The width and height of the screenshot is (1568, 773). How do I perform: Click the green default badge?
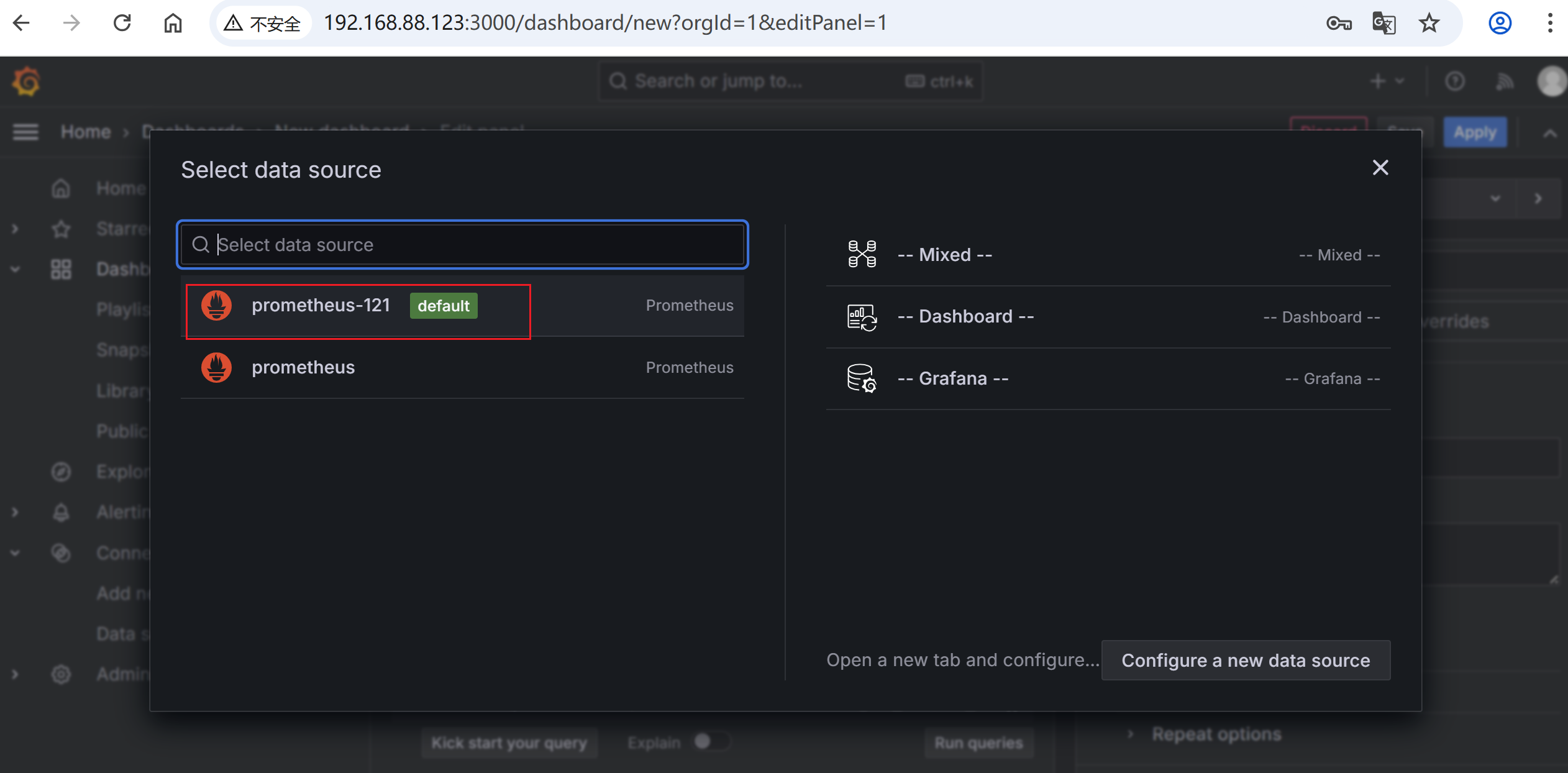[444, 306]
